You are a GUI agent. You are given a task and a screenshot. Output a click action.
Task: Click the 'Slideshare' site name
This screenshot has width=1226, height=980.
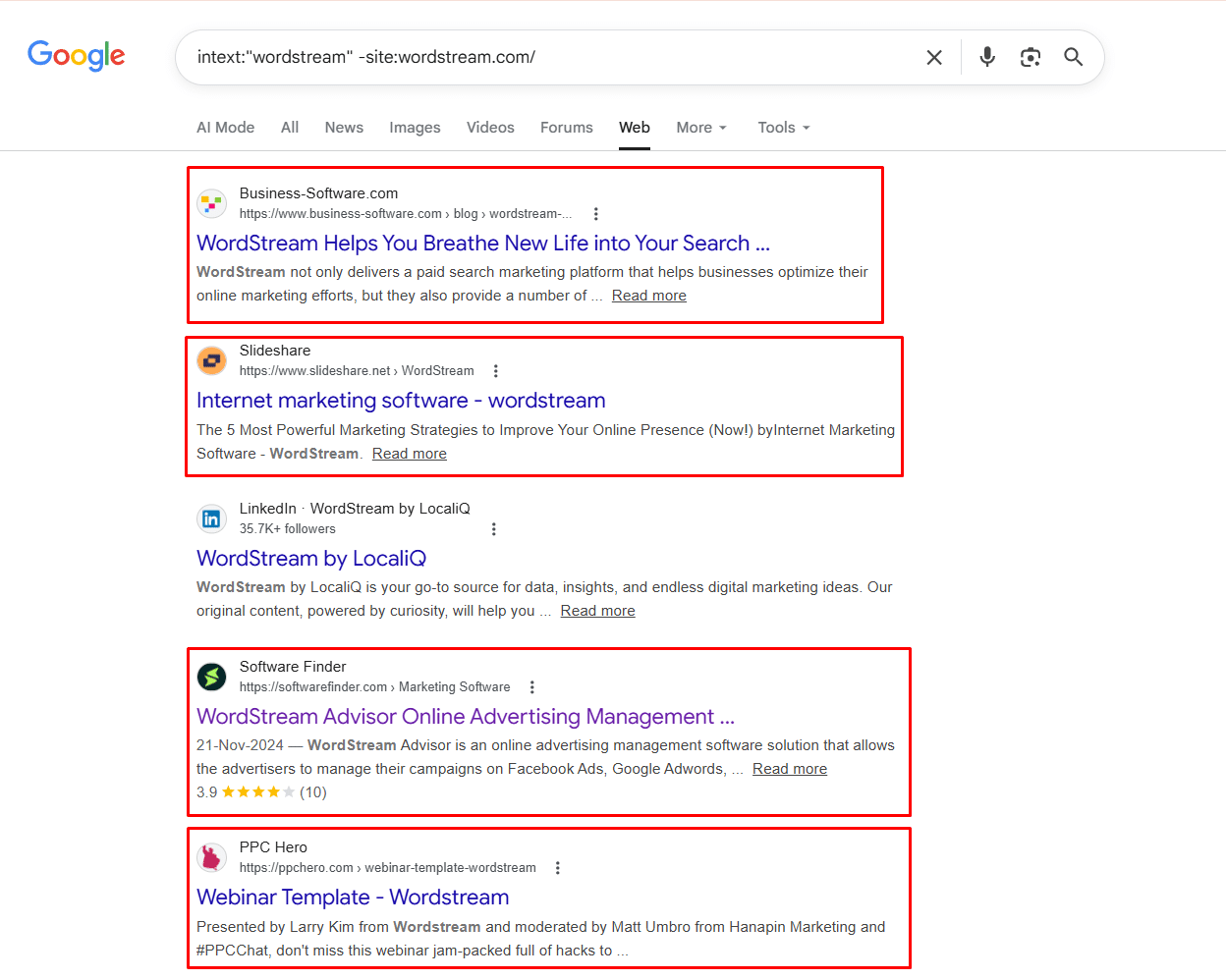[x=275, y=351]
